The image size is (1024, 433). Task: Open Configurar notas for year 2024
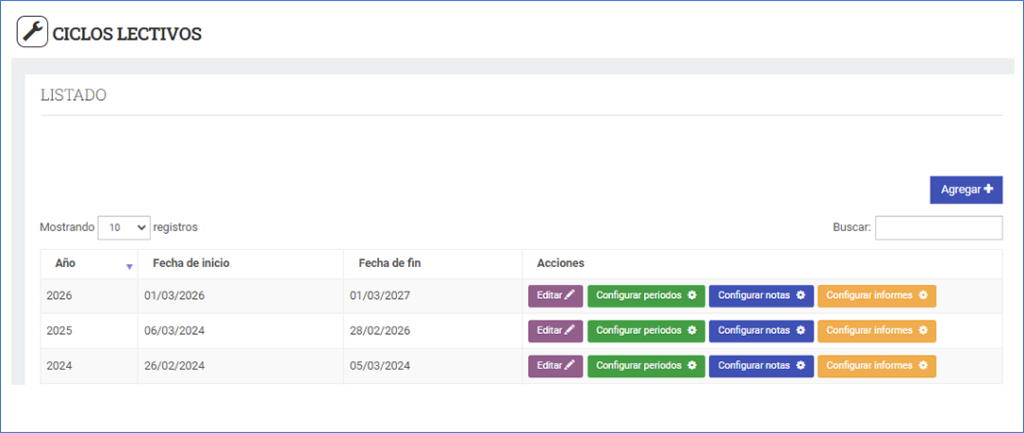[759, 366]
